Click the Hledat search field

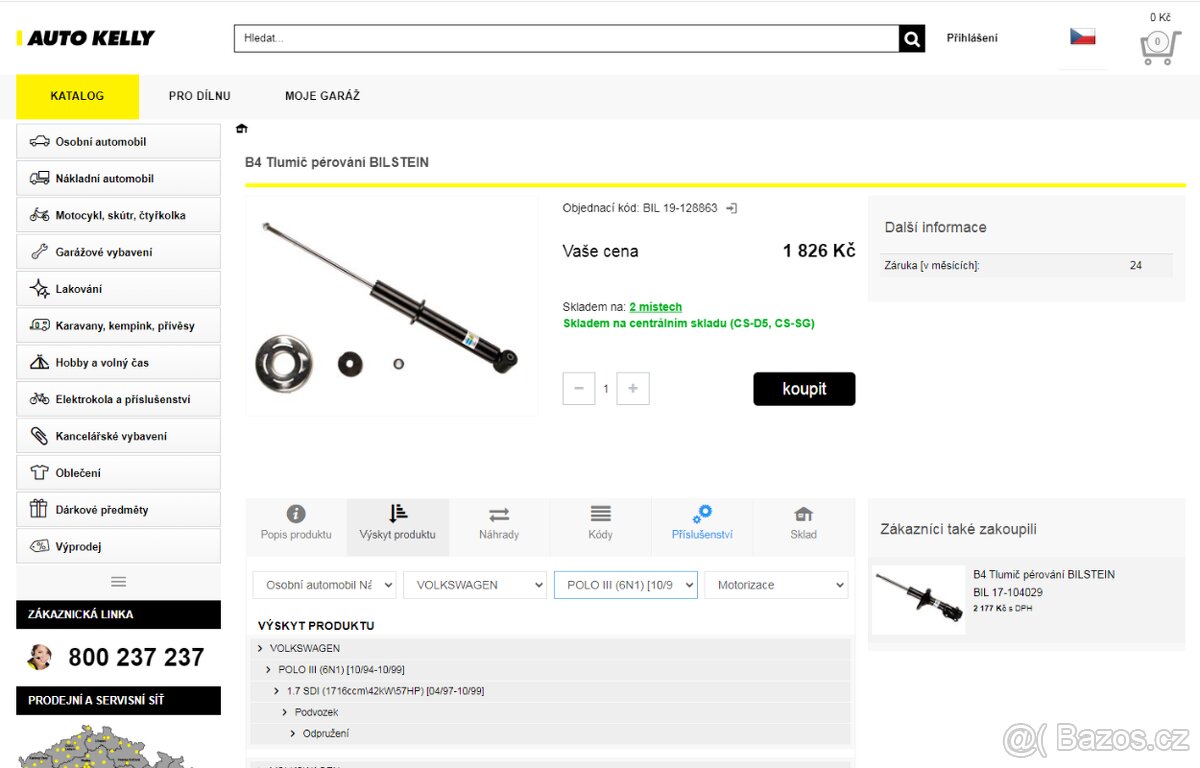567,39
